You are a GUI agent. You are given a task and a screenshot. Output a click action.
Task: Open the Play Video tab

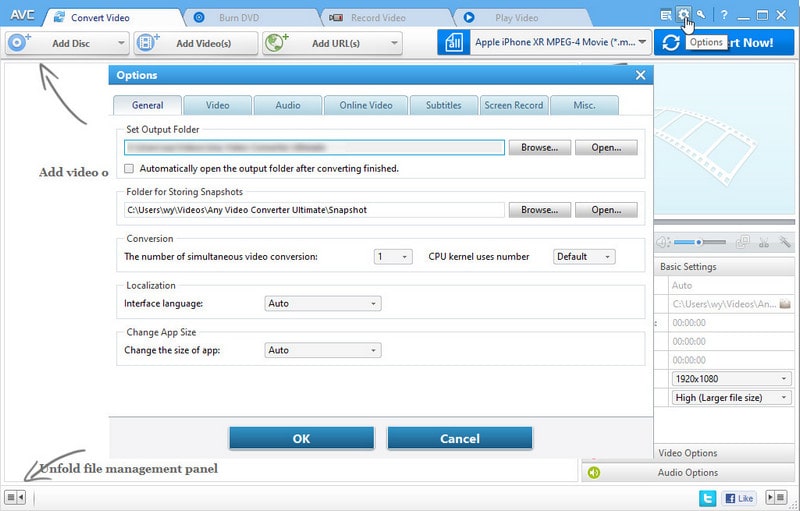click(x=522, y=18)
